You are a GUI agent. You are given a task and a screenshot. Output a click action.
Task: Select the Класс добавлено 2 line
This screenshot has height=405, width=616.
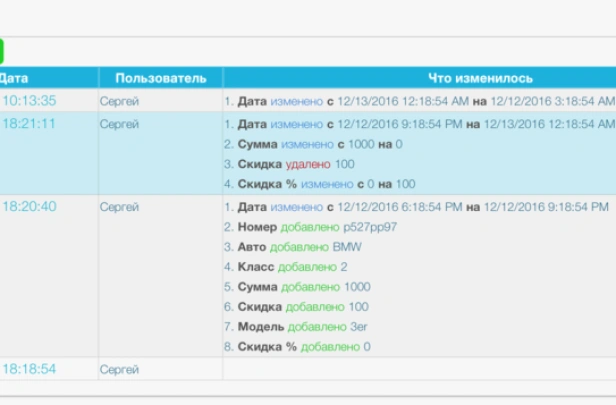pos(292,267)
